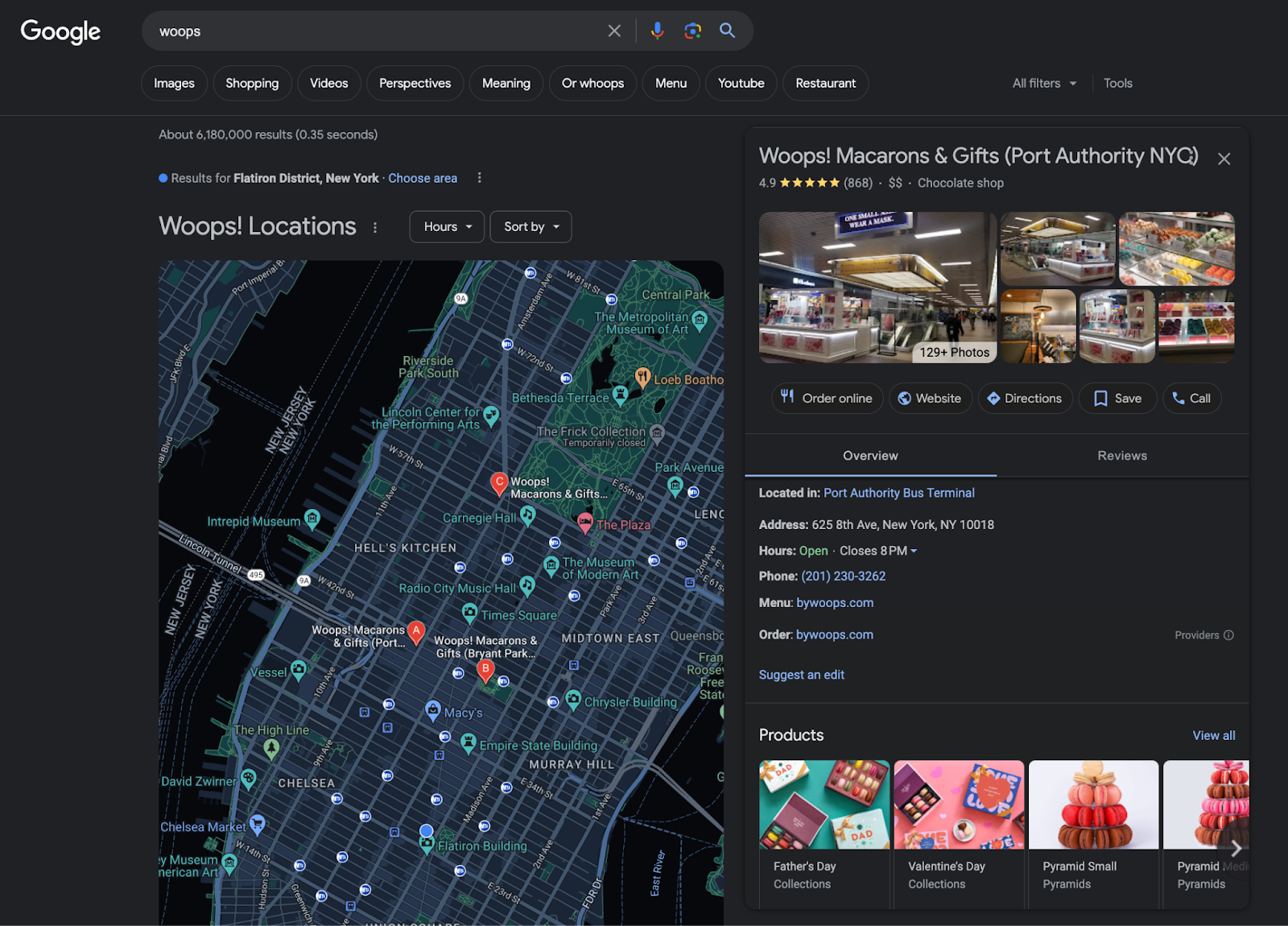
Task: Filter results by Images
Action: (174, 83)
